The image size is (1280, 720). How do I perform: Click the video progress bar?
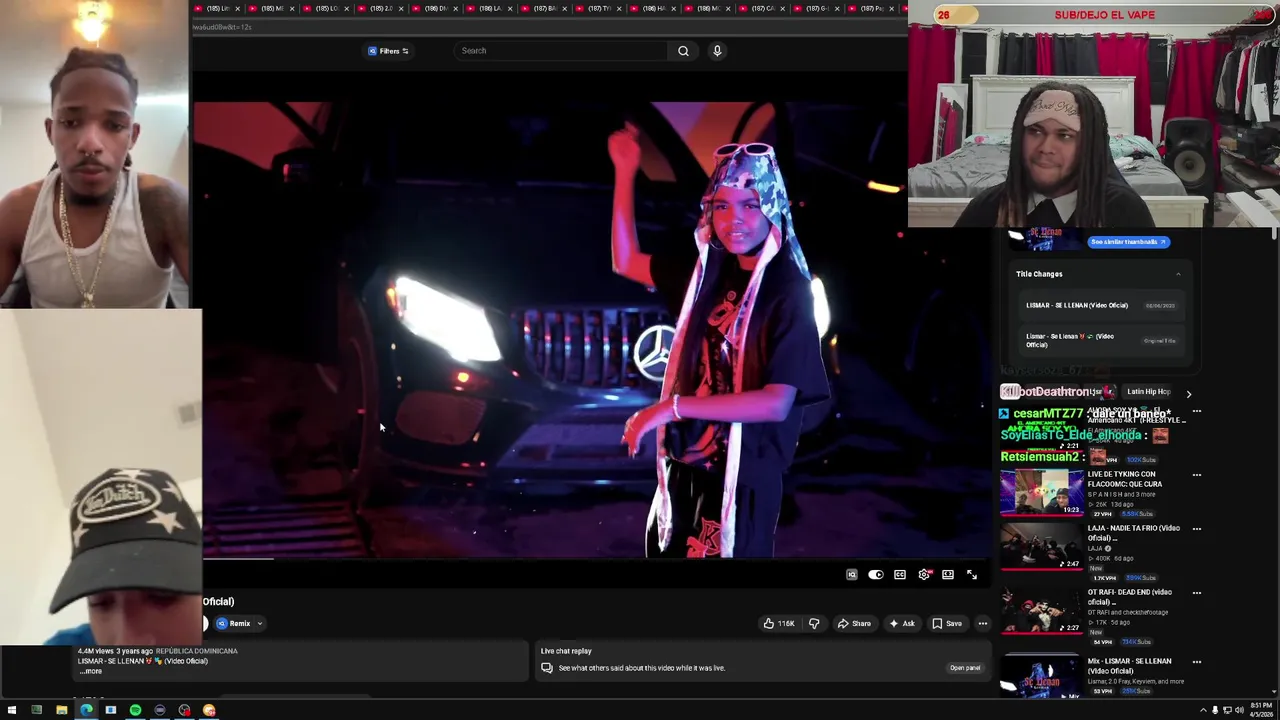pos(596,559)
